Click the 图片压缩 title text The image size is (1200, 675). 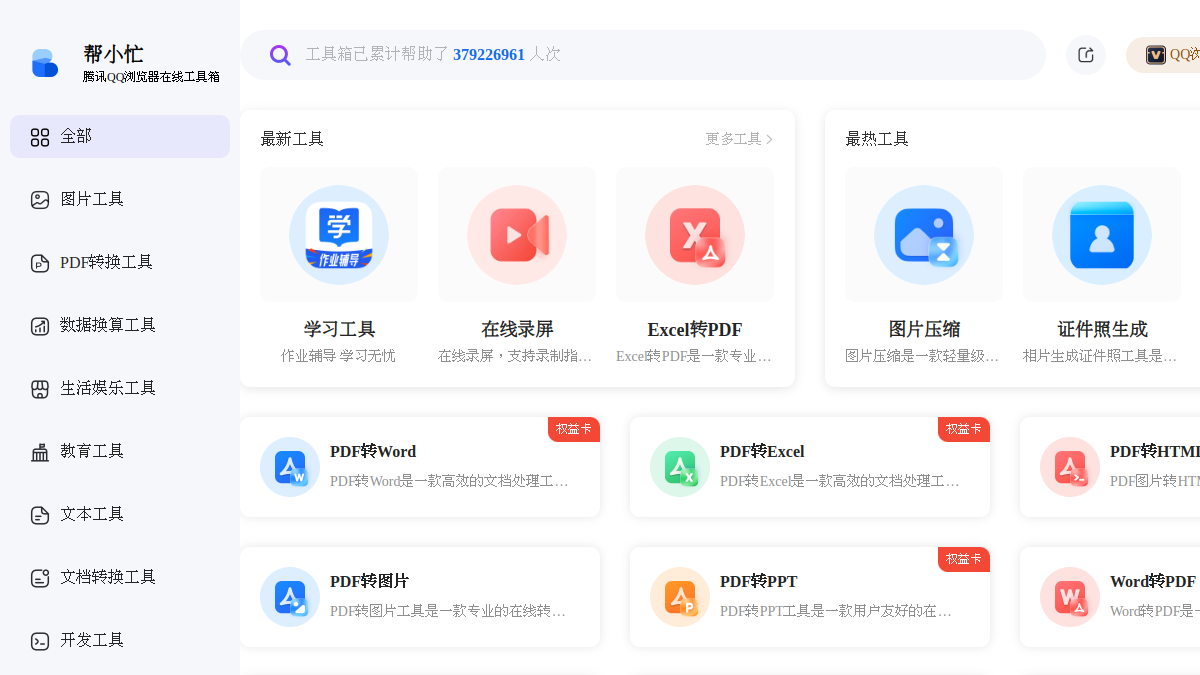(x=924, y=330)
